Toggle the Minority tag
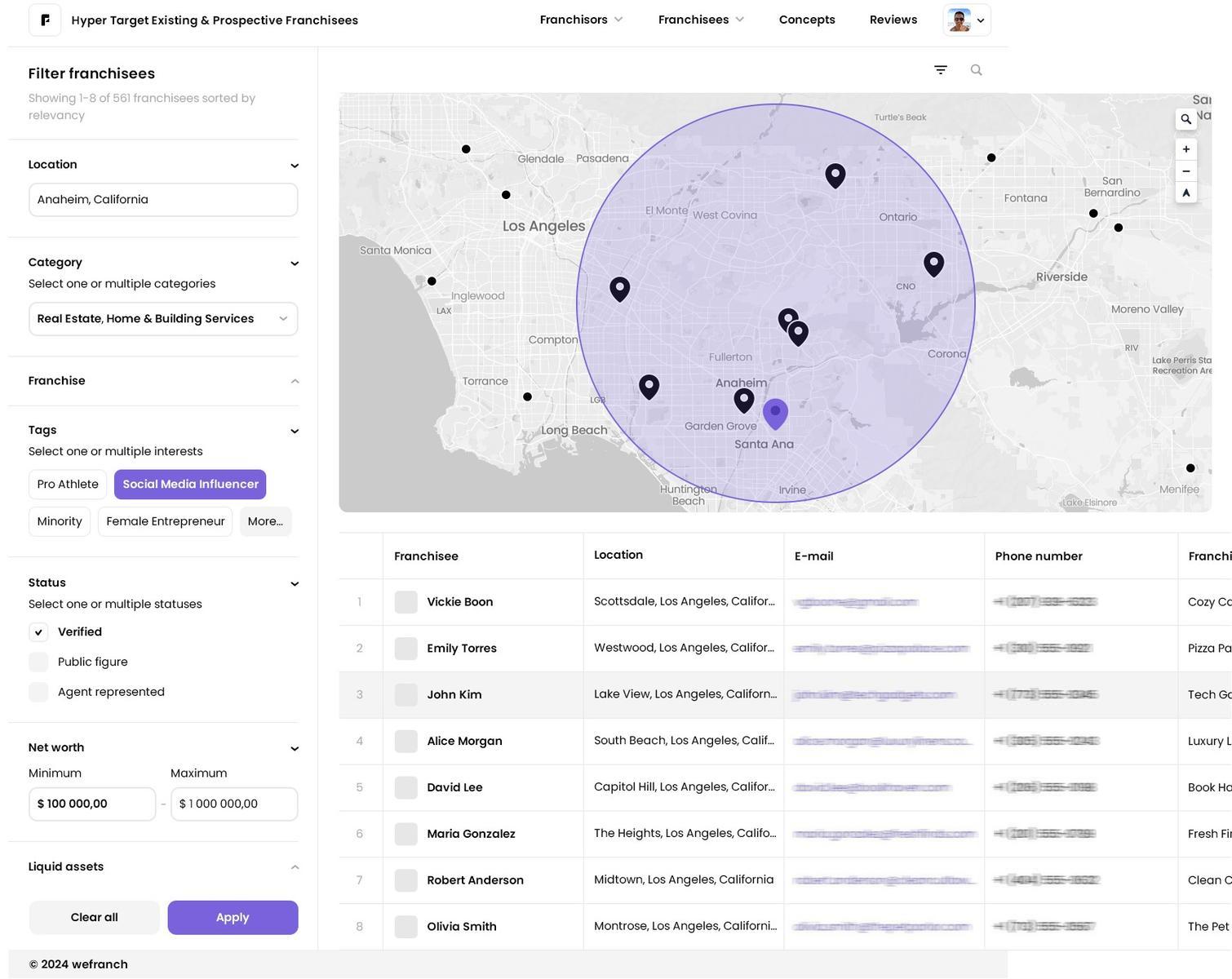Screen dimensions: 1232x979 (x=60, y=522)
